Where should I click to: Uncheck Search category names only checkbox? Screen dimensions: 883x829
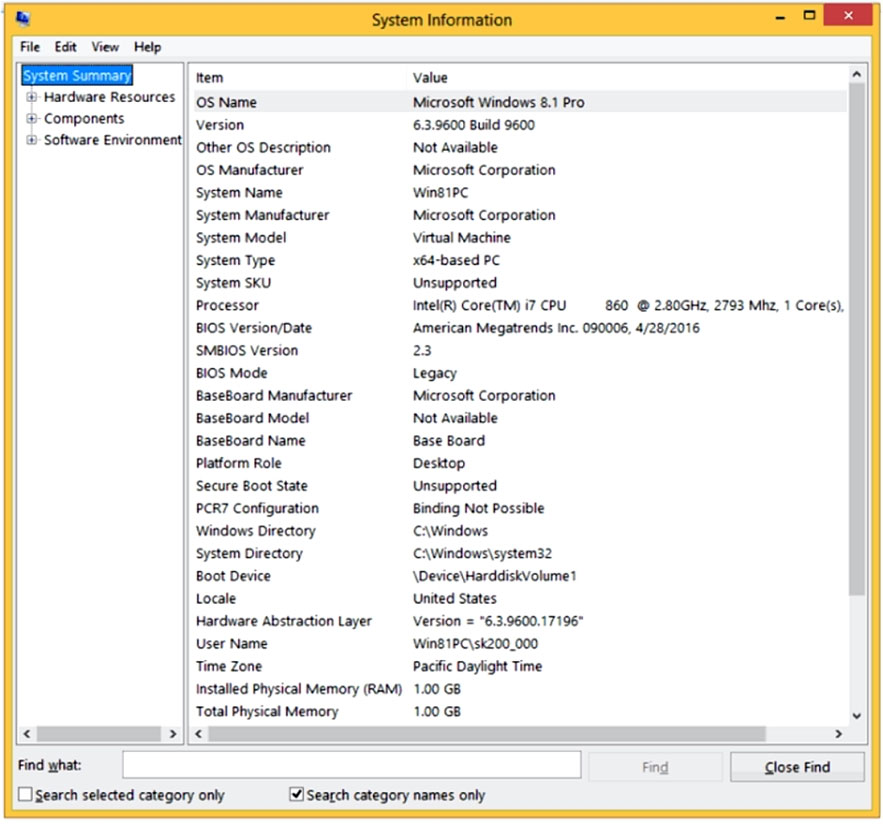(x=296, y=794)
